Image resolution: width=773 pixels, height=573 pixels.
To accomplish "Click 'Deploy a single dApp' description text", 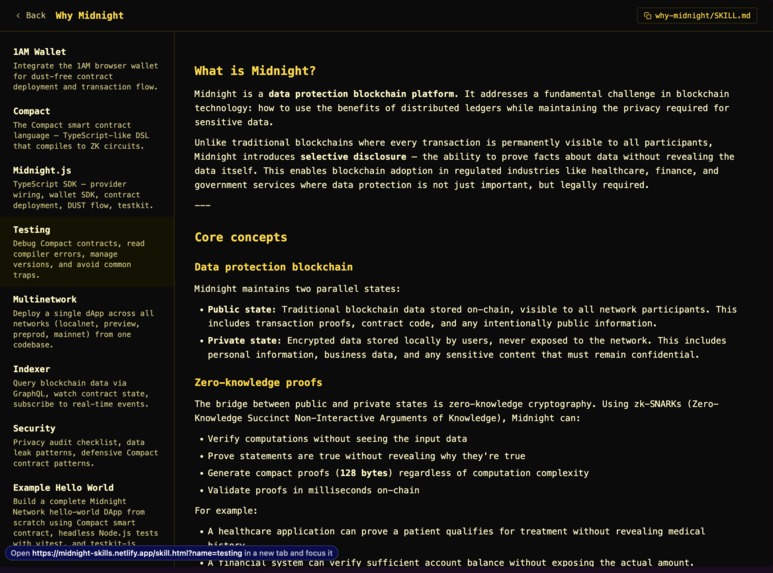I will click(x=83, y=329).
